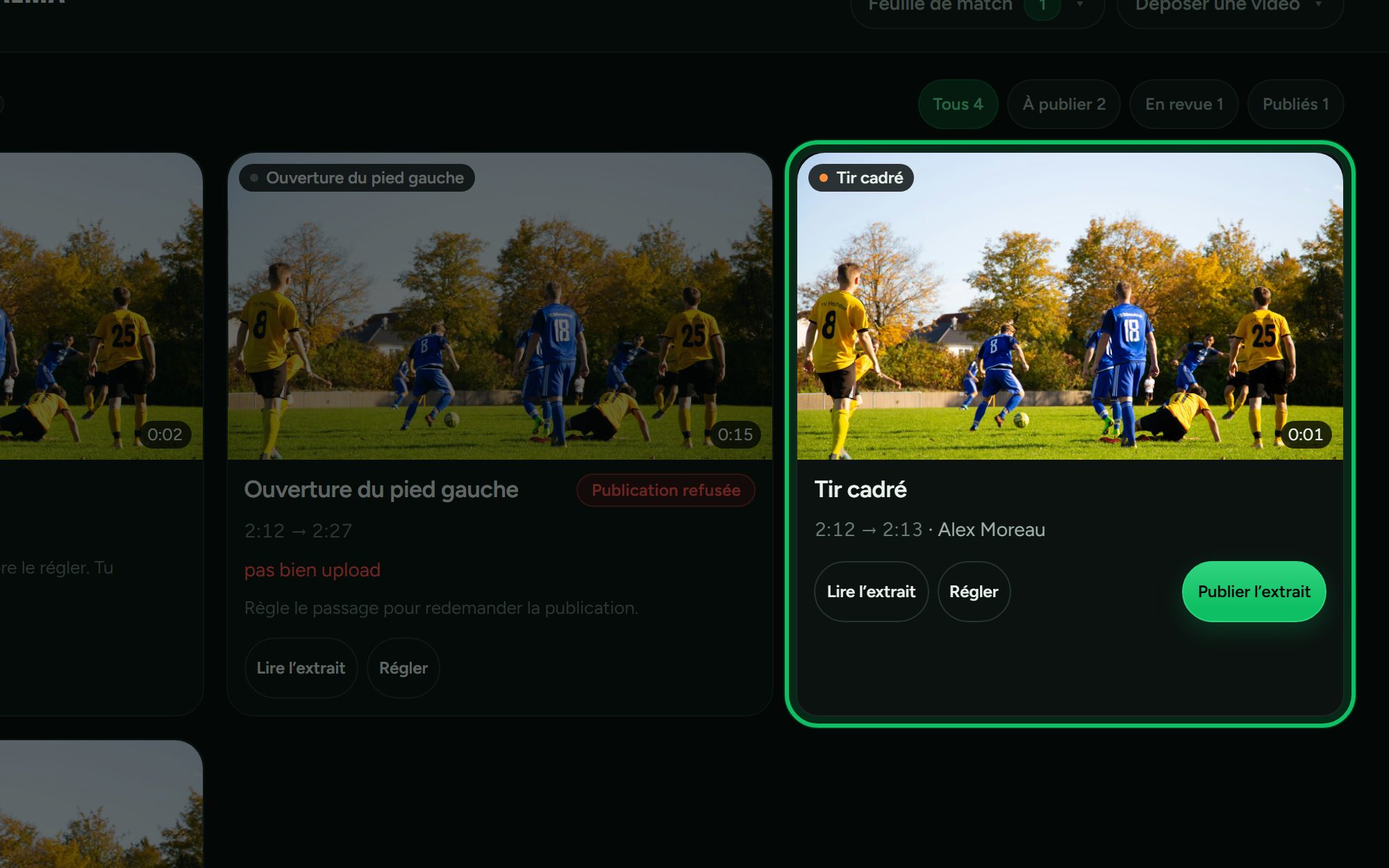This screenshot has width=1389, height=868.
Task: Select the Tous 4 filter tab
Action: 958,104
